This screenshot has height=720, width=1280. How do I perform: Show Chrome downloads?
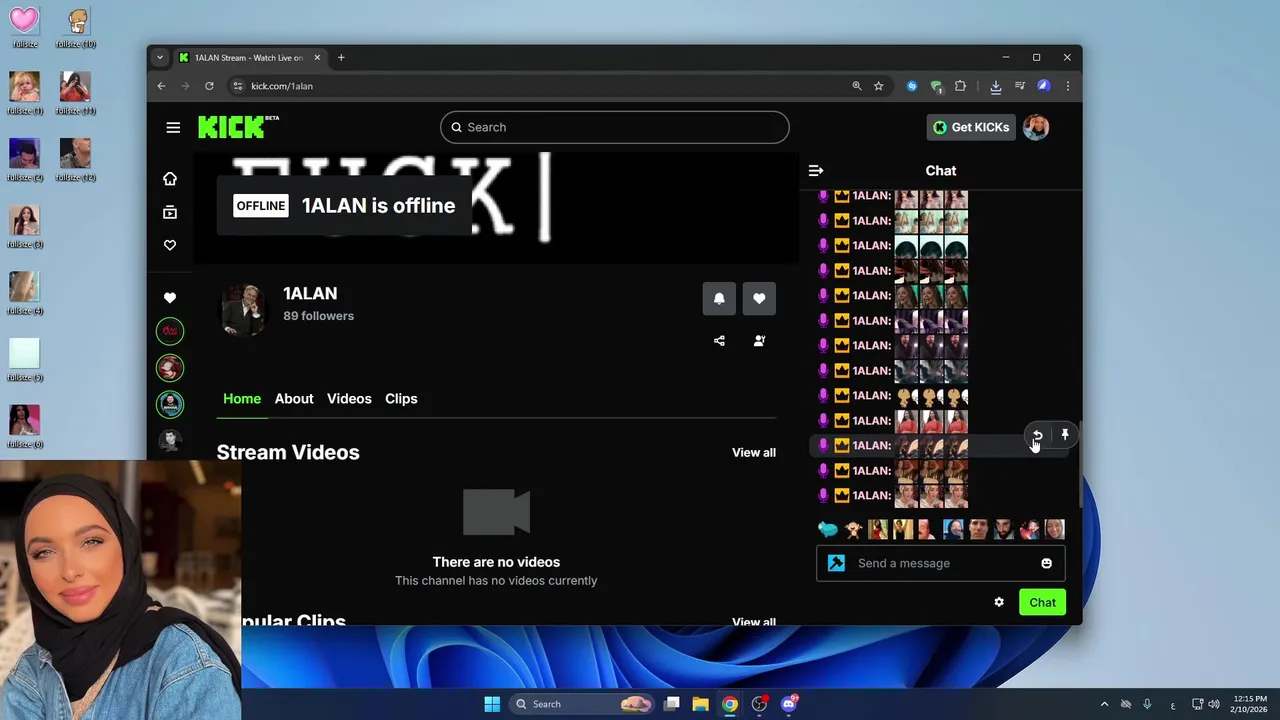[996, 86]
